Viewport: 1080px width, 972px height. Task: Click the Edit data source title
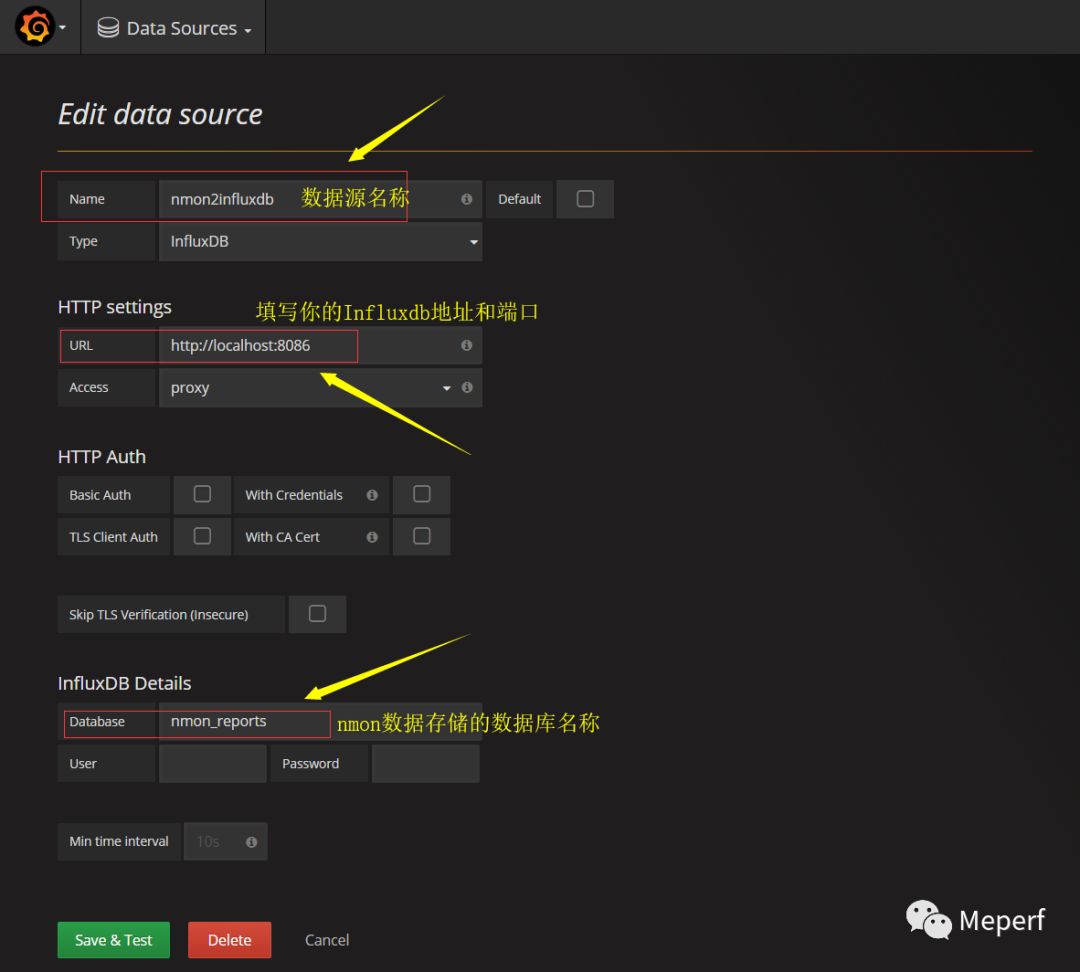[160, 114]
